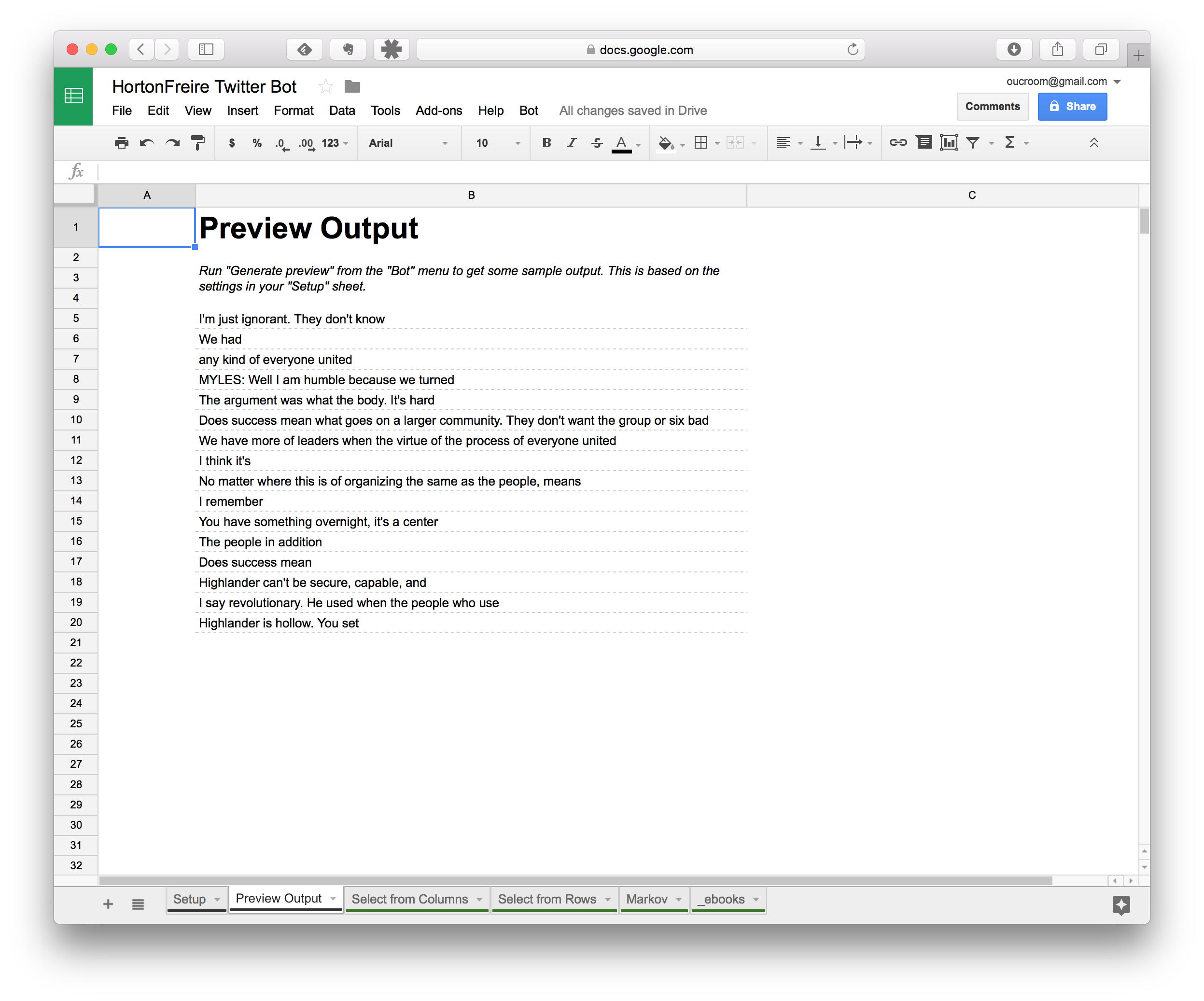This screenshot has height=1001, width=1204.
Task: Decrease decimal places icon
Action: (281, 143)
